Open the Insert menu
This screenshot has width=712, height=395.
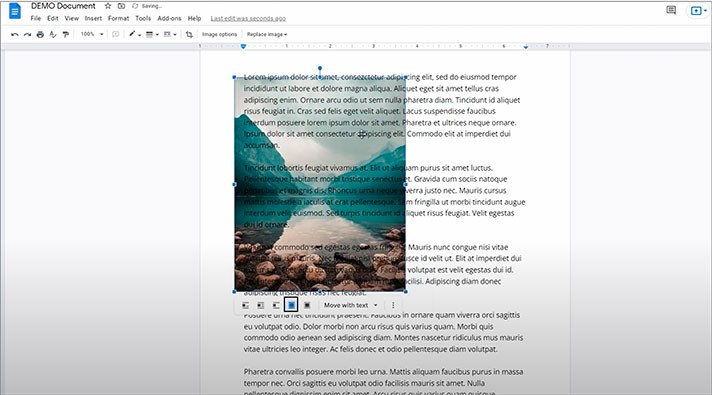tap(93, 19)
